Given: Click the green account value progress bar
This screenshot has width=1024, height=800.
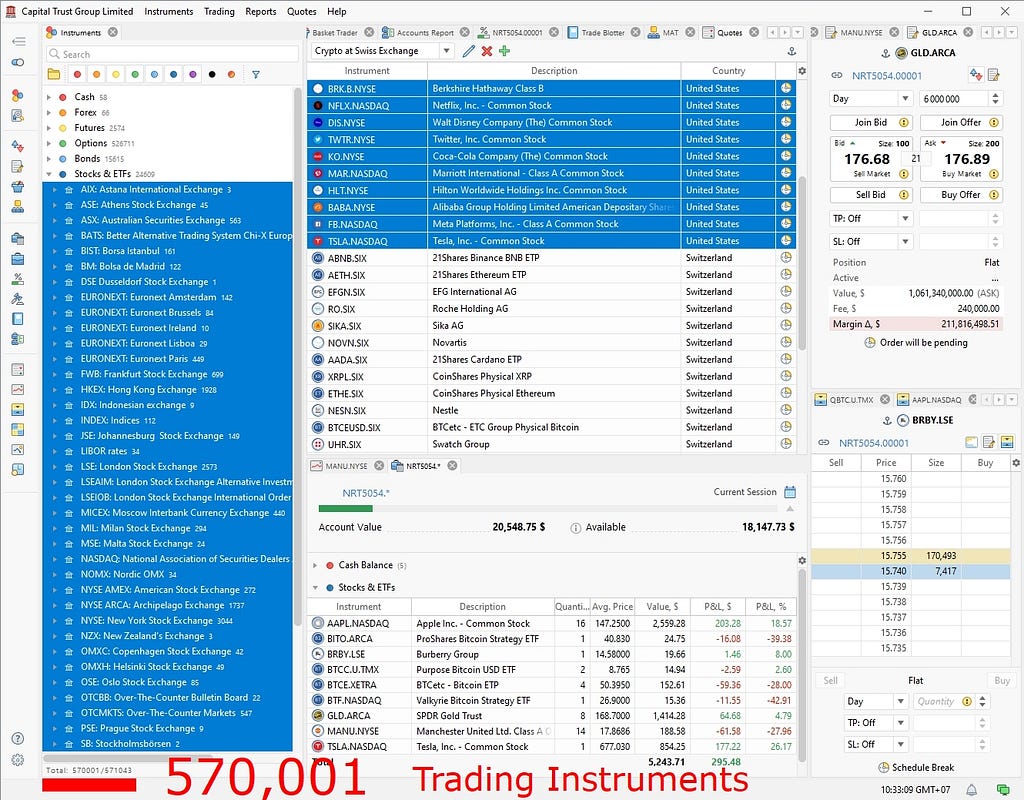Looking at the screenshot, I should [x=345, y=509].
